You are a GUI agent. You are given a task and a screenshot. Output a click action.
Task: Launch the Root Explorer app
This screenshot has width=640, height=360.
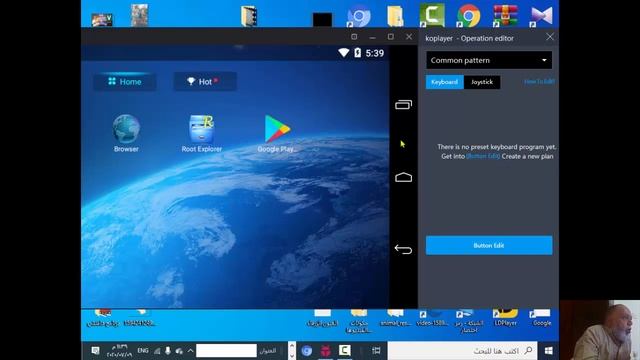(x=202, y=133)
